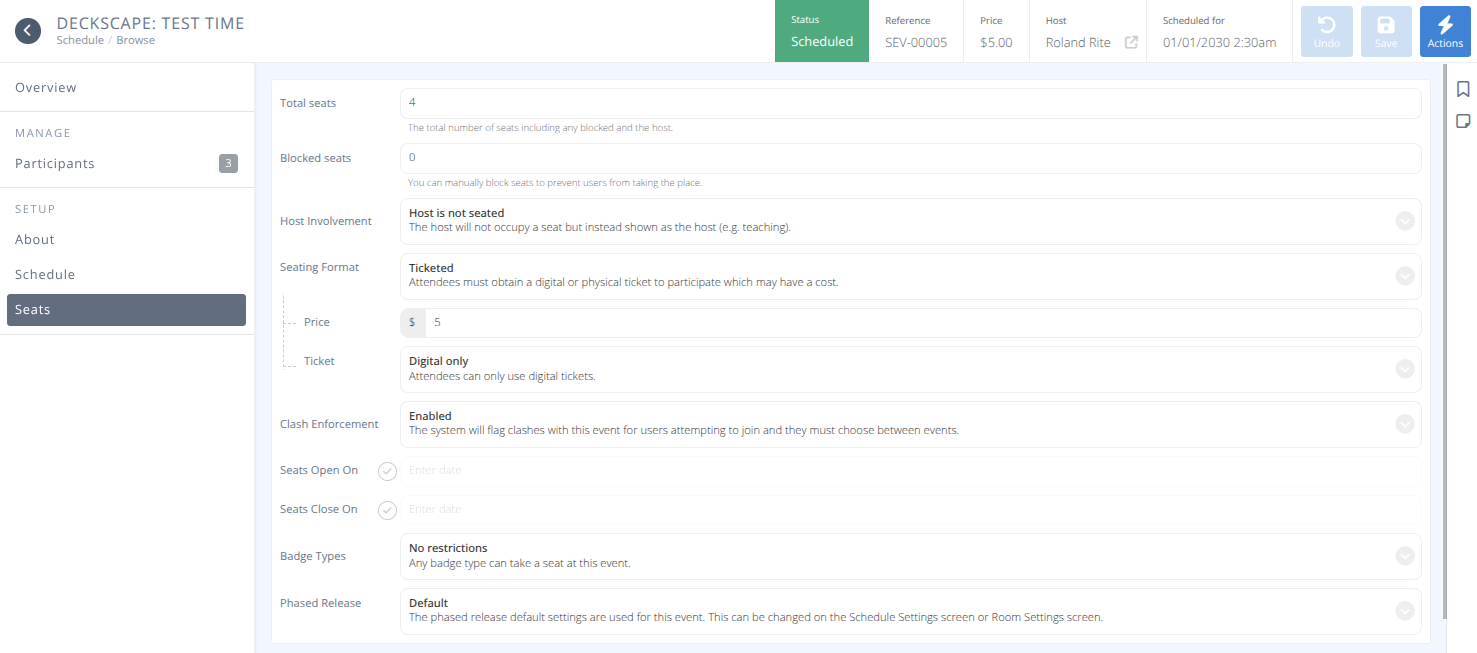Click the reference SEV-00005 text
This screenshot has height=653, width=1477.
coord(916,43)
